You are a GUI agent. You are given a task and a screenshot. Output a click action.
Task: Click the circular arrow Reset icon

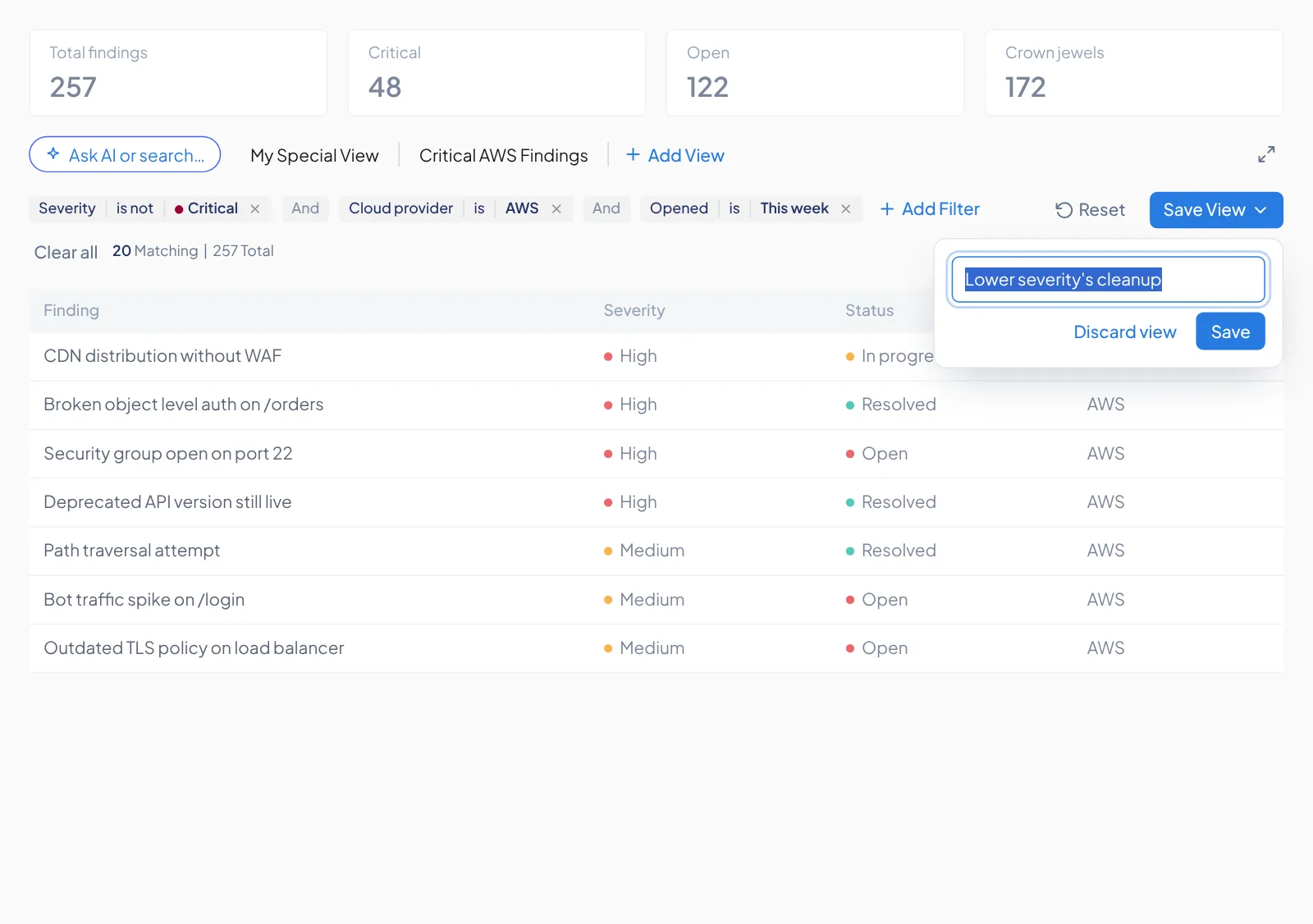coord(1064,210)
